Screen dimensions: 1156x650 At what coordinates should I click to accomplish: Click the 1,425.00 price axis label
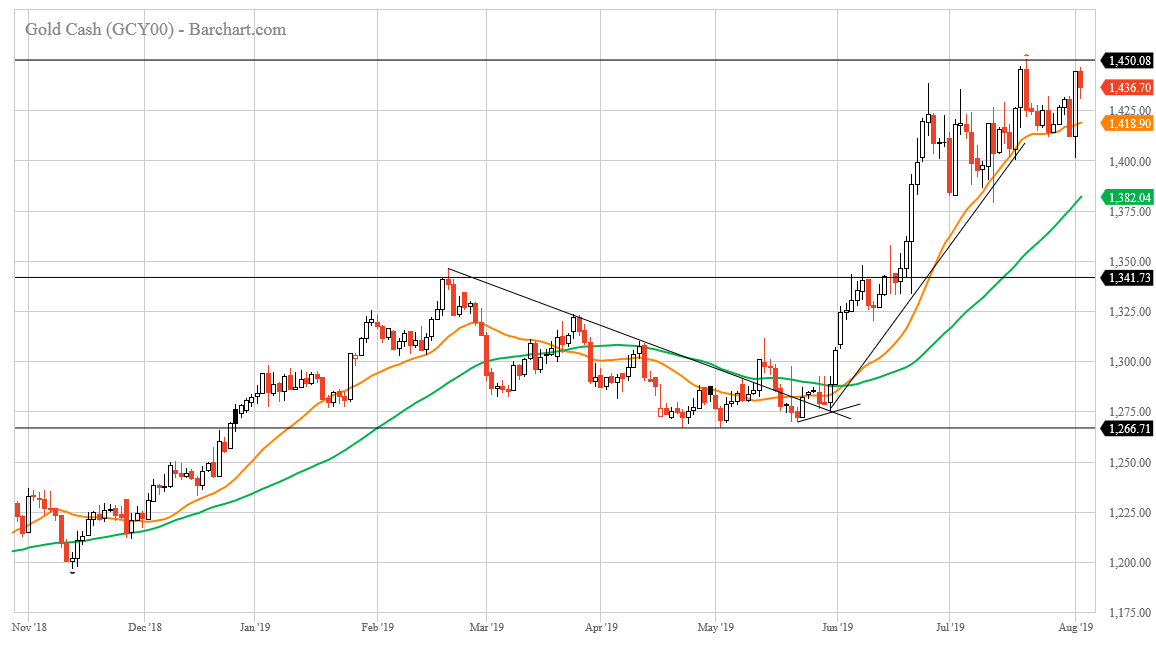click(x=1130, y=111)
